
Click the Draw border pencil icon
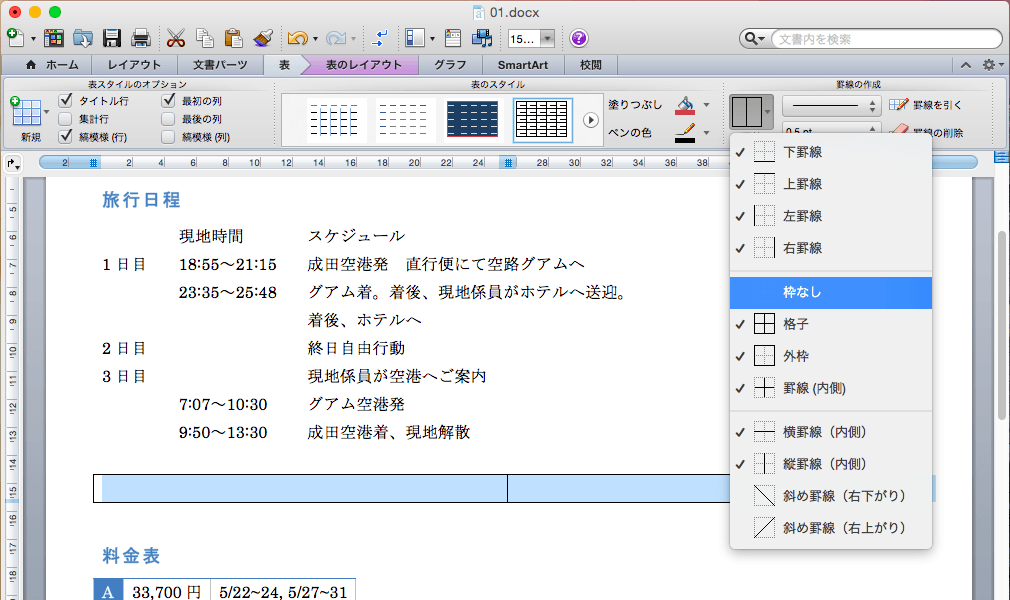click(x=899, y=104)
